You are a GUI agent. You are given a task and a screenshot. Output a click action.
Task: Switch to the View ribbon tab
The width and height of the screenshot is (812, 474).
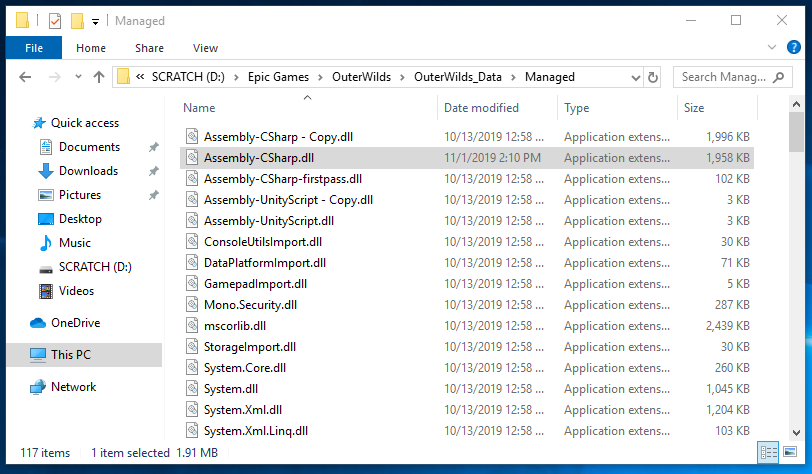(x=205, y=47)
